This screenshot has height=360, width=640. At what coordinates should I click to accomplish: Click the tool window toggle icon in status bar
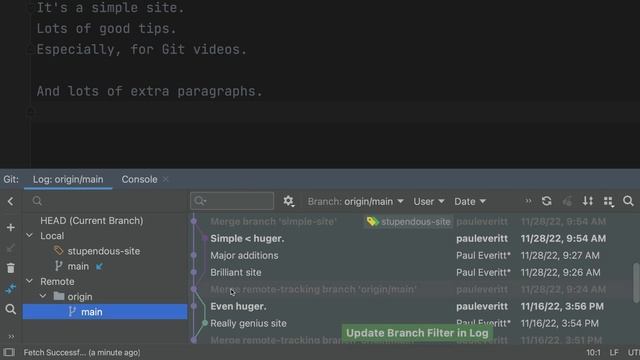(9, 352)
